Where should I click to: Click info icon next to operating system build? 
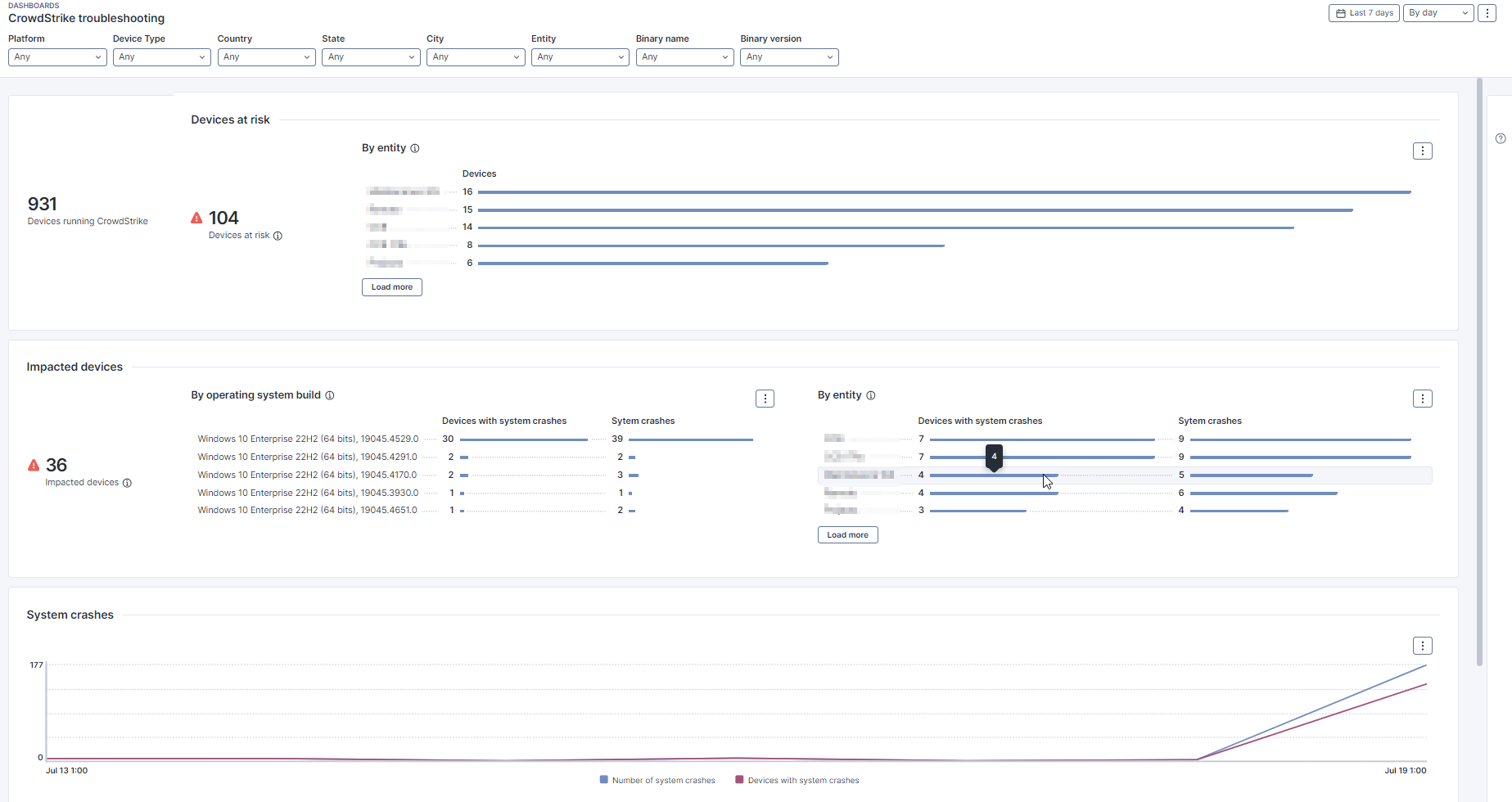click(x=330, y=395)
